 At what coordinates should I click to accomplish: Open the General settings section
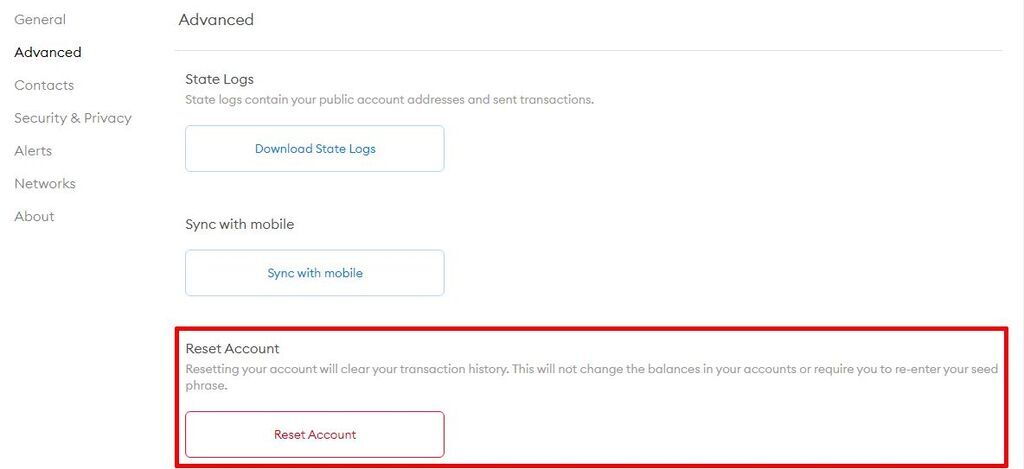tap(40, 20)
